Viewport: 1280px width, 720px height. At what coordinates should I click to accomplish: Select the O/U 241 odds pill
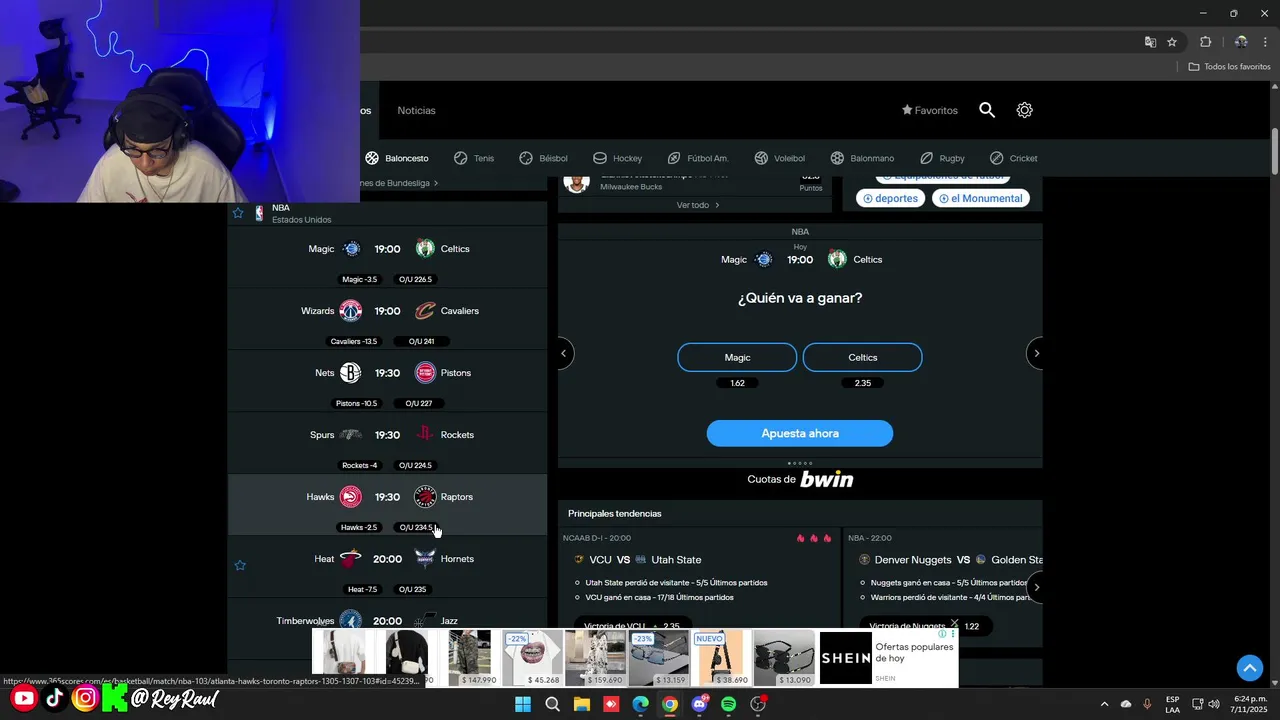tap(421, 341)
